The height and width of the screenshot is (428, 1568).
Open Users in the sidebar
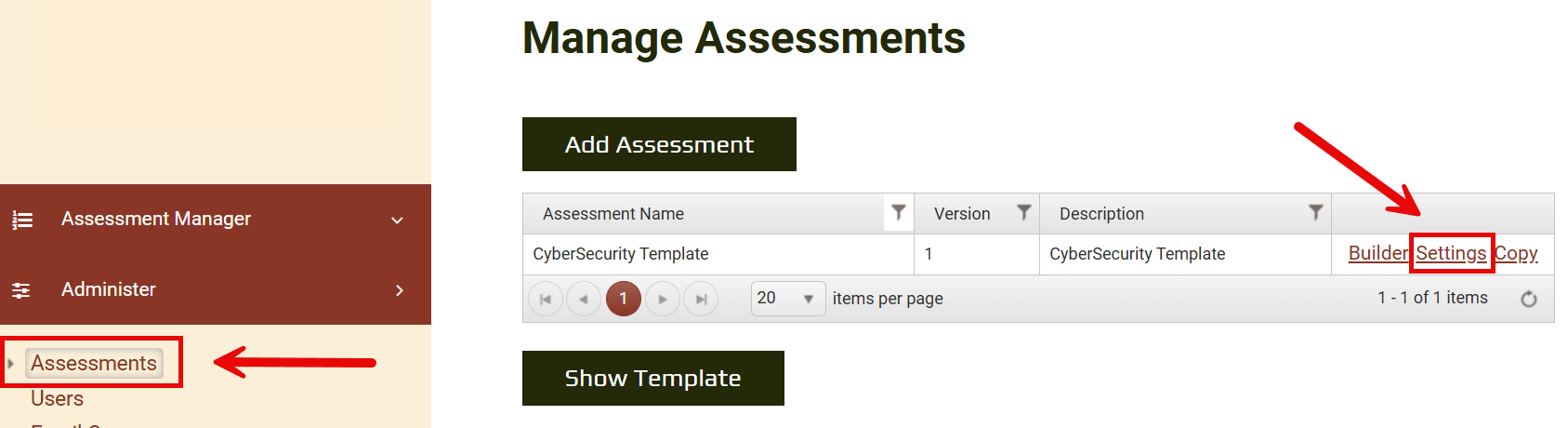pyautogui.click(x=57, y=398)
